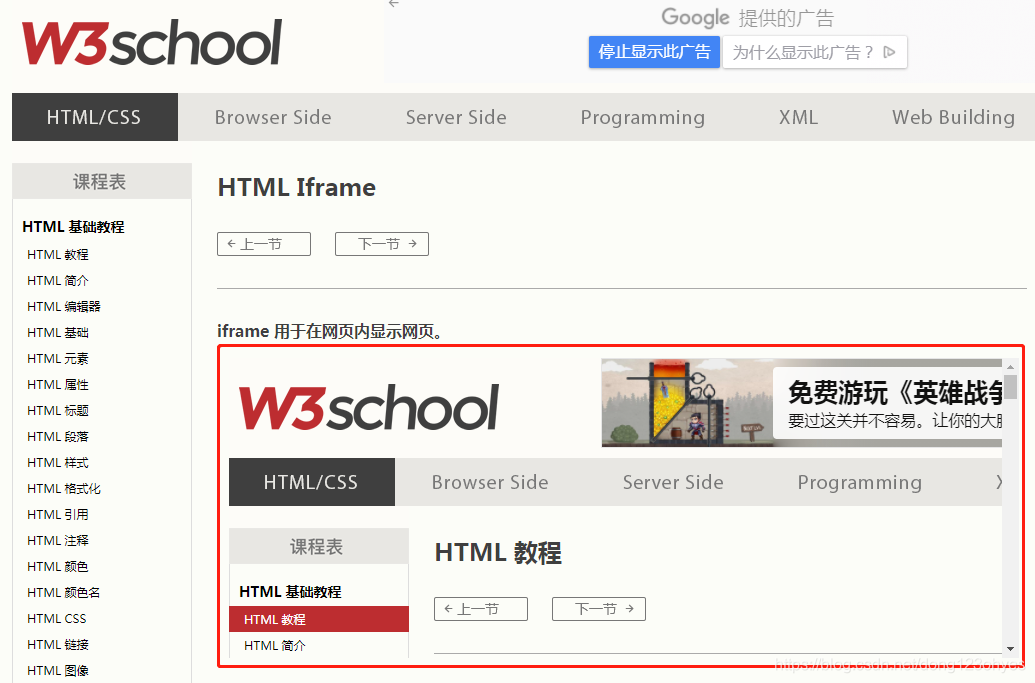Click 下一节 inside the embedded iframe
This screenshot has width=1035, height=683.
tap(598, 608)
